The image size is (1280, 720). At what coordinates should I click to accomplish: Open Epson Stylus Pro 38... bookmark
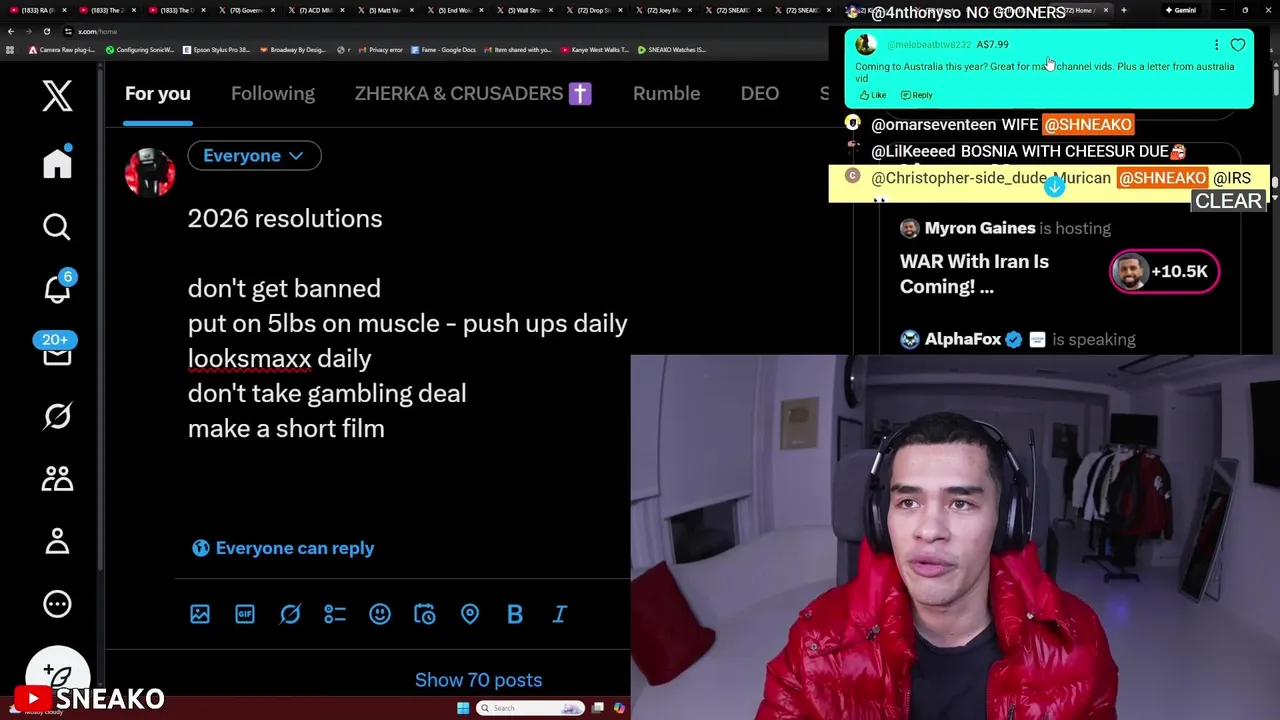(216, 50)
